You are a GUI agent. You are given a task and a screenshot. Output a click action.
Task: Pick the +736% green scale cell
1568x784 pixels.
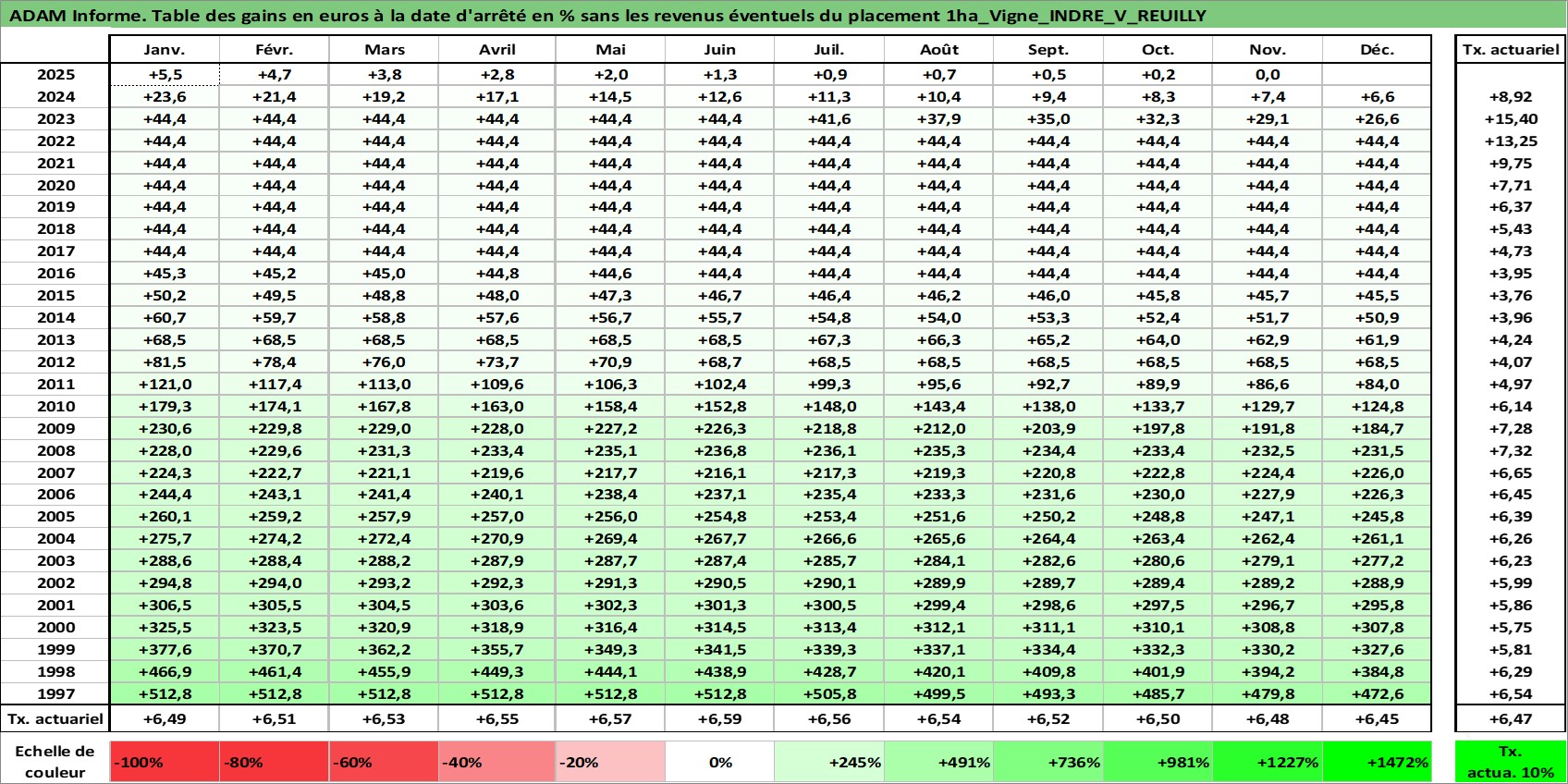(x=1048, y=762)
